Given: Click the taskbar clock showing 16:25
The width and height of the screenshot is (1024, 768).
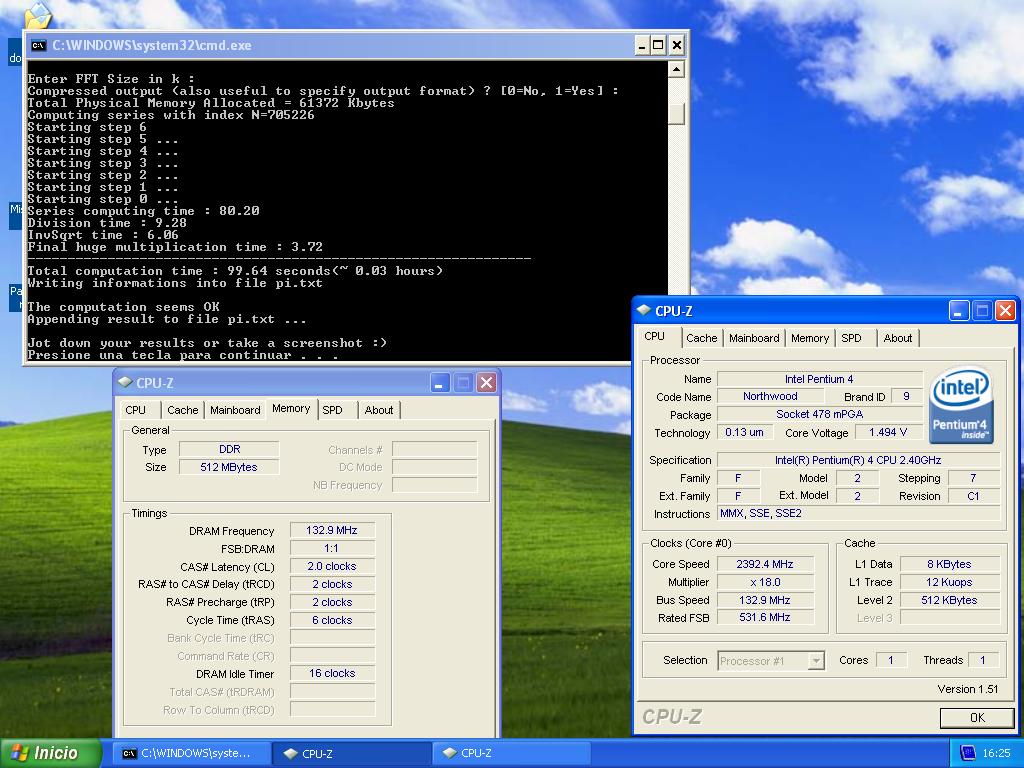Looking at the screenshot, I should [x=996, y=754].
